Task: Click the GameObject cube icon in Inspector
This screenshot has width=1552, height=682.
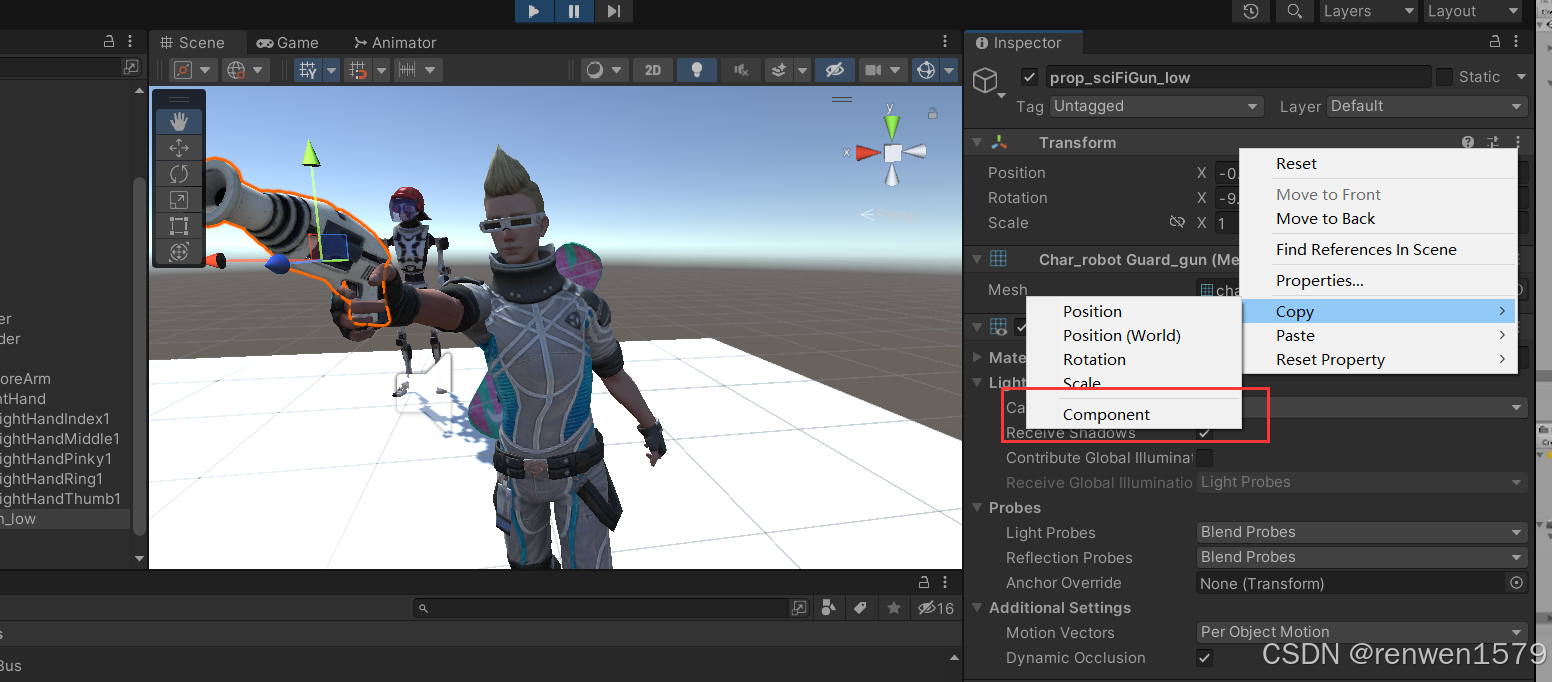Action: pyautogui.click(x=987, y=79)
